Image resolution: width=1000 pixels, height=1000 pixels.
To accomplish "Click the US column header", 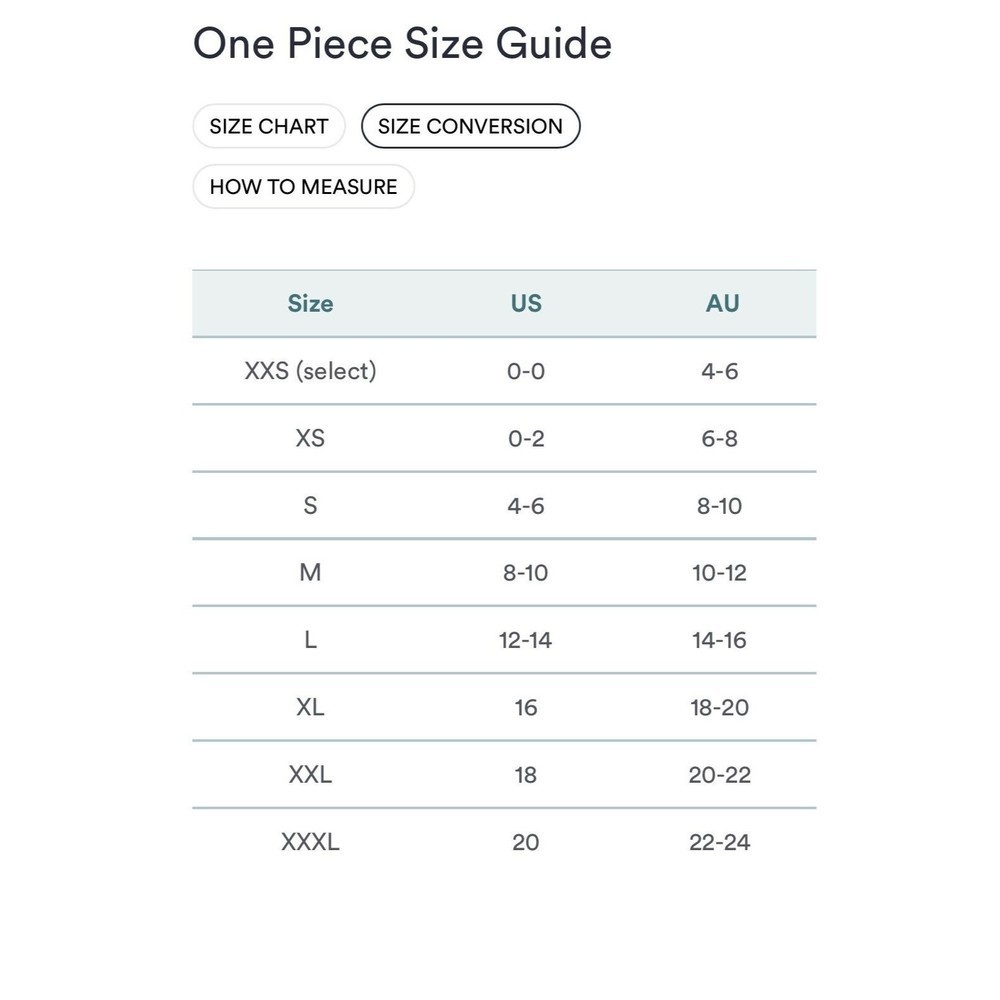I will click(x=526, y=303).
